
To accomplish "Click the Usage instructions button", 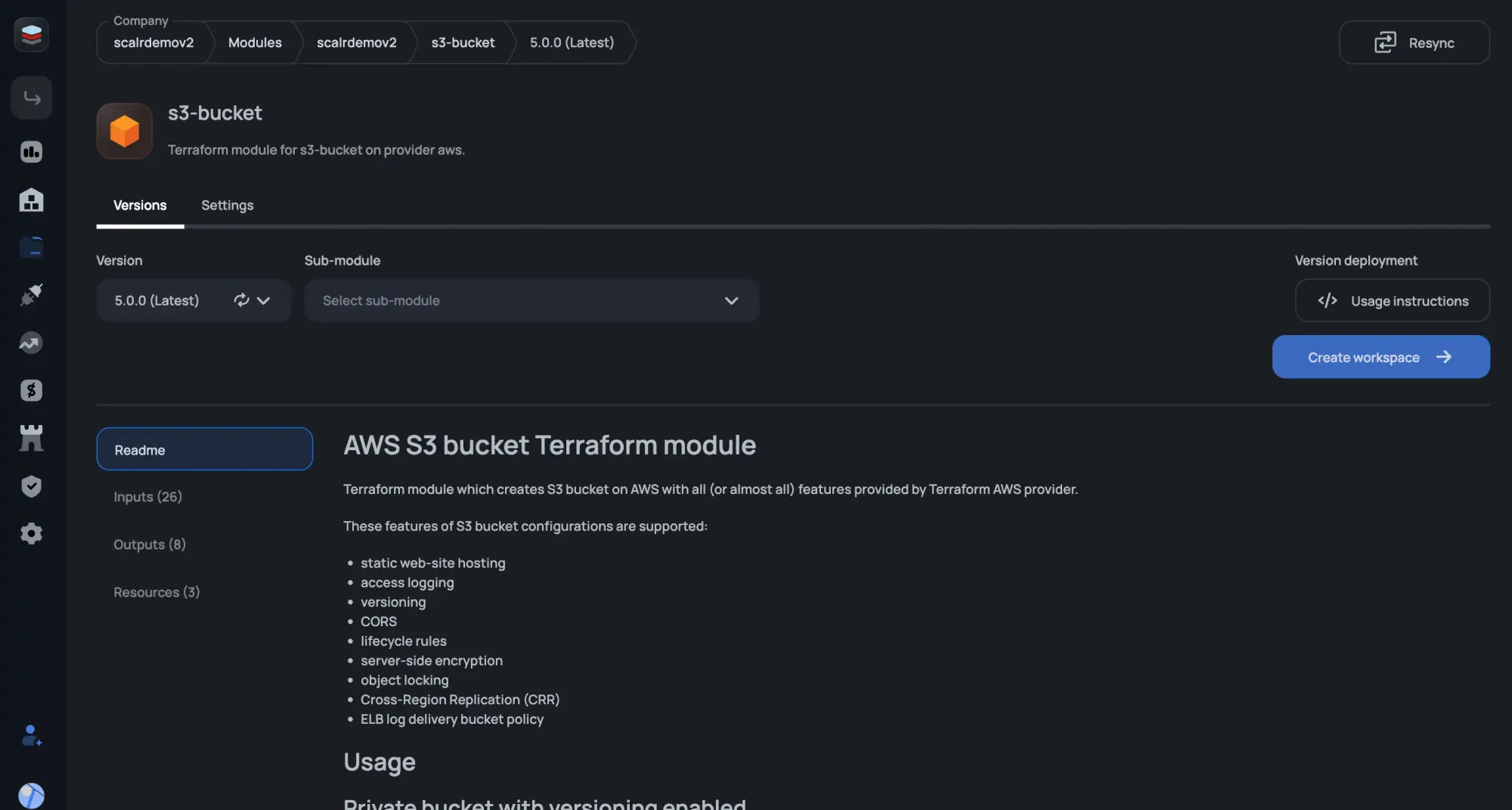I will coord(1392,300).
